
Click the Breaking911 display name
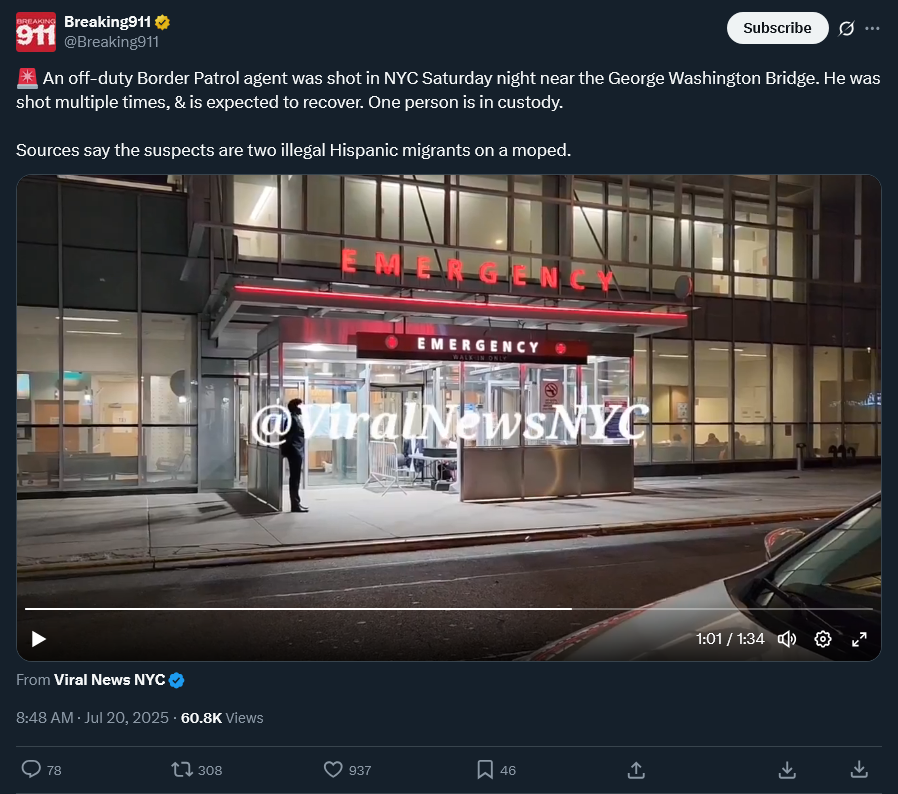(x=107, y=22)
